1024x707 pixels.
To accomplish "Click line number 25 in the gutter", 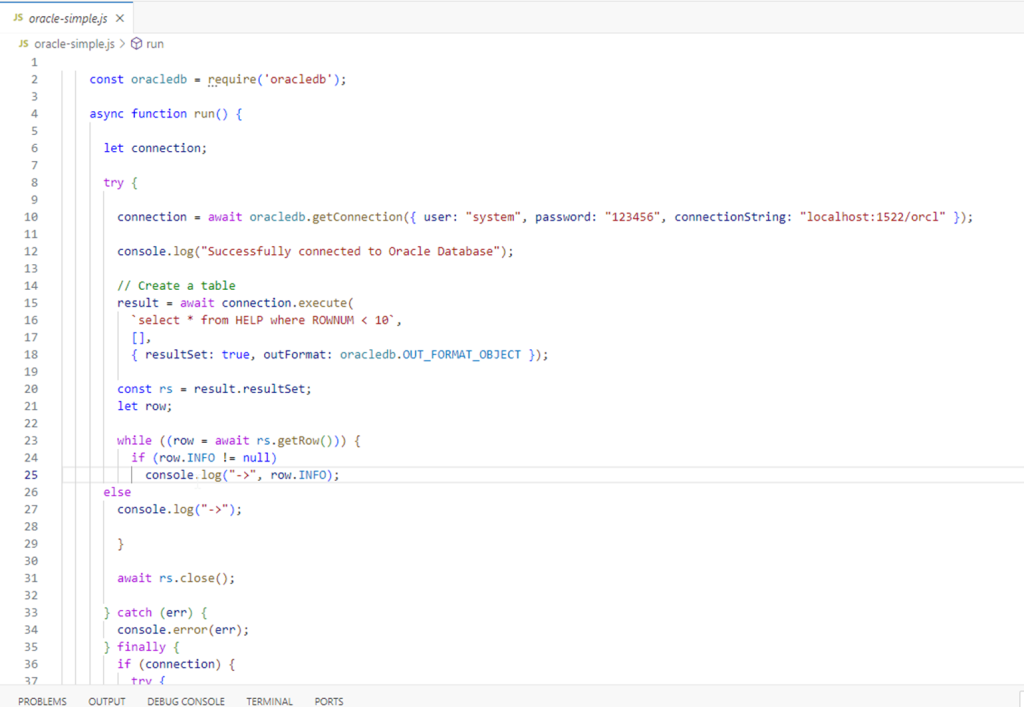I will pyautogui.click(x=31, y=475).
